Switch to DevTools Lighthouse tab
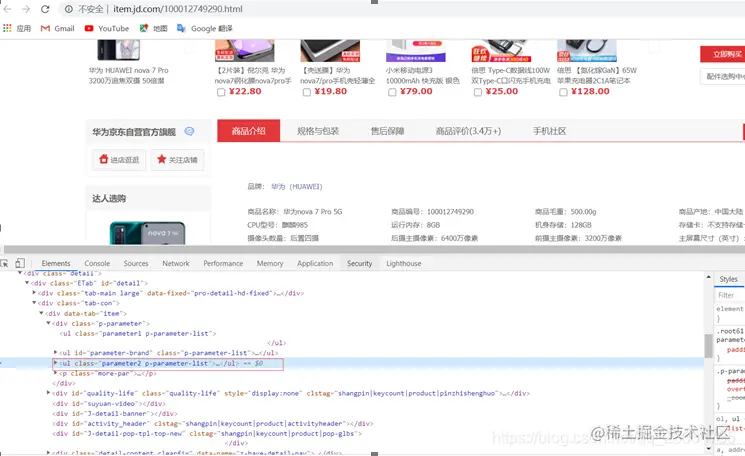Screen dimensions: 745x456 tap(403, 263)
